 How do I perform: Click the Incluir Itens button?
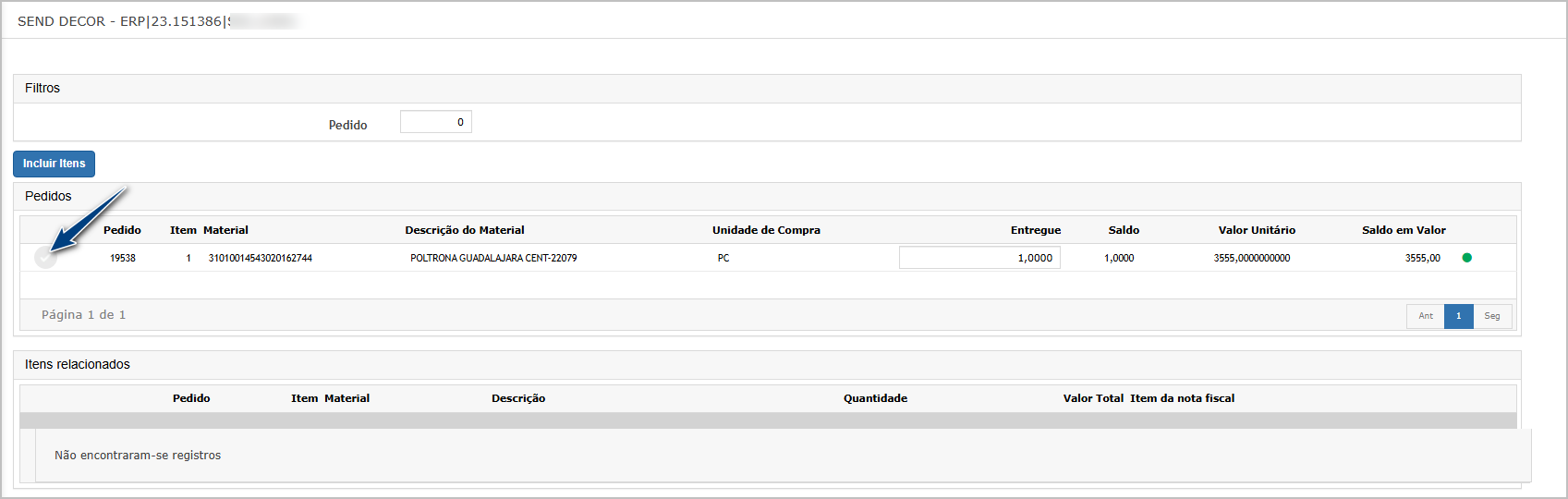[x=54, y=164]
